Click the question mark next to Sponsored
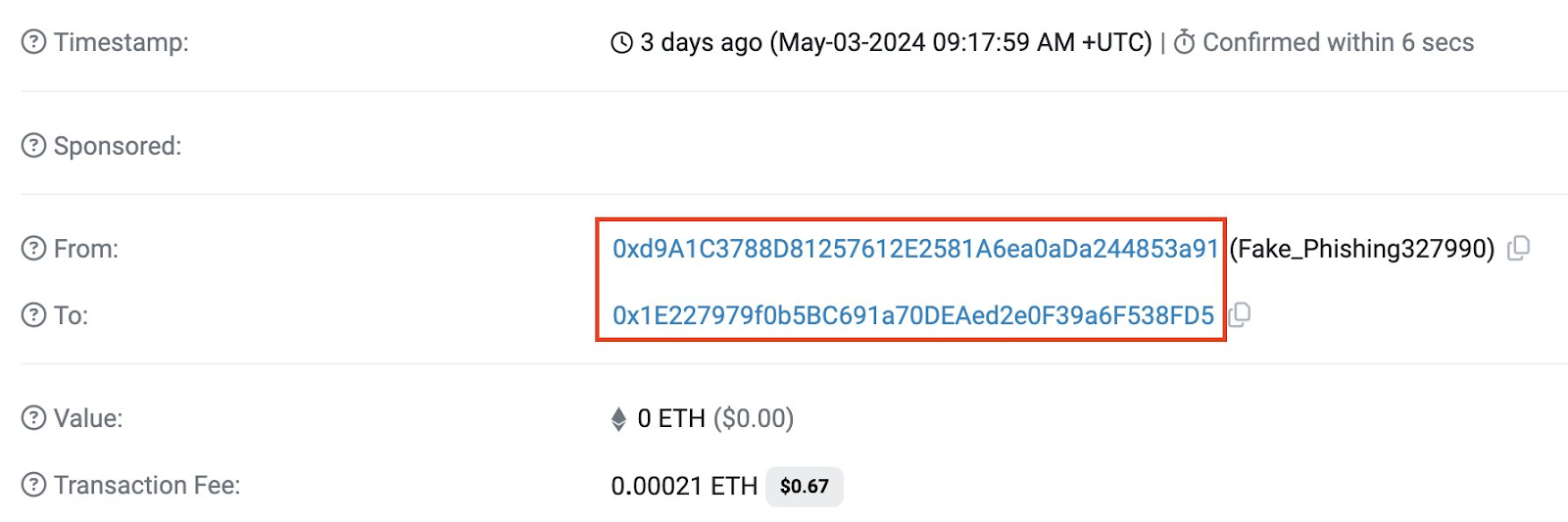Image resolution: width=1568 pixels, height=522 pixels. pyautogui.click(x=33, y=146)
